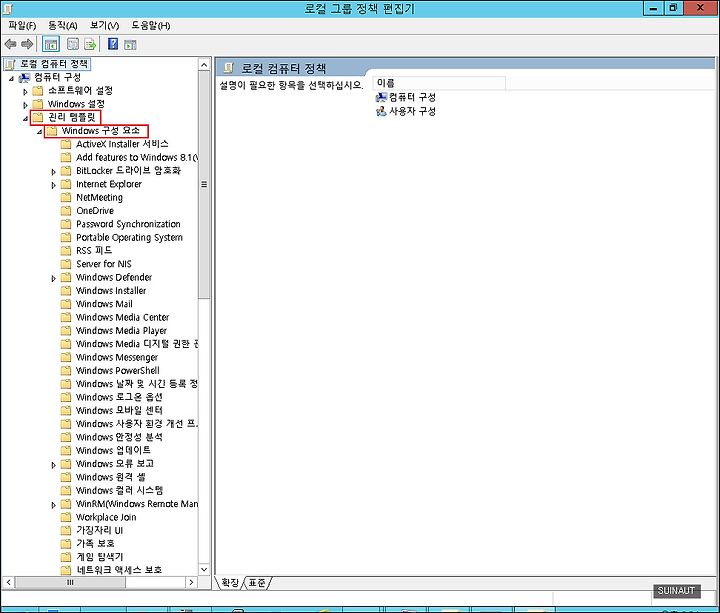This screenshot has width=720, height=613.
Task: Click the Windows PowerShell folder icon
Action: (66, 371)
